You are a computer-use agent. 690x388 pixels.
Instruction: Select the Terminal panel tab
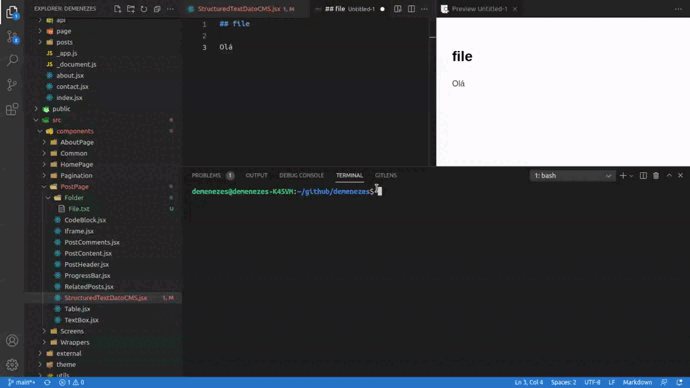coord(349,176)
